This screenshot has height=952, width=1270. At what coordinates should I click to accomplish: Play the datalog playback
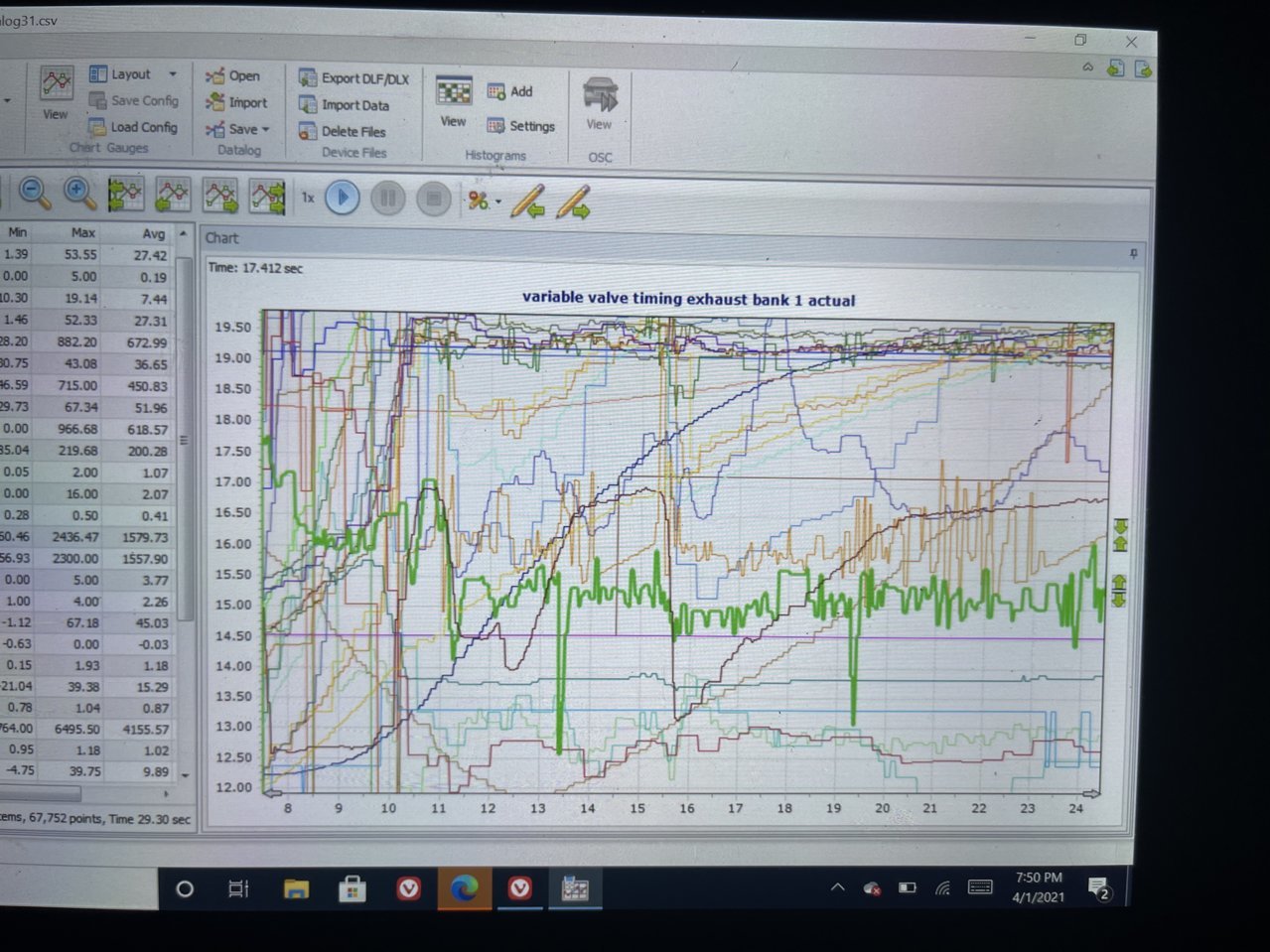(x=343, y=198)
